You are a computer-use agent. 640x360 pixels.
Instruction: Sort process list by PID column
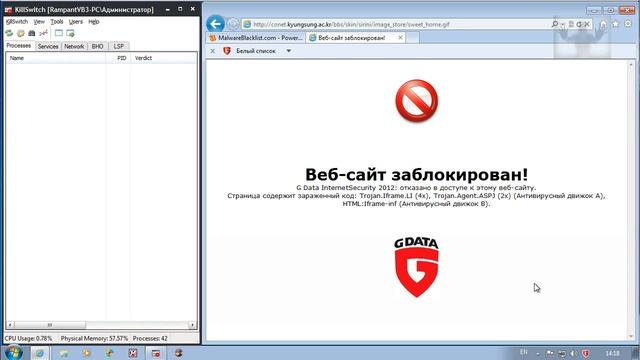click(x=118, y=58)
